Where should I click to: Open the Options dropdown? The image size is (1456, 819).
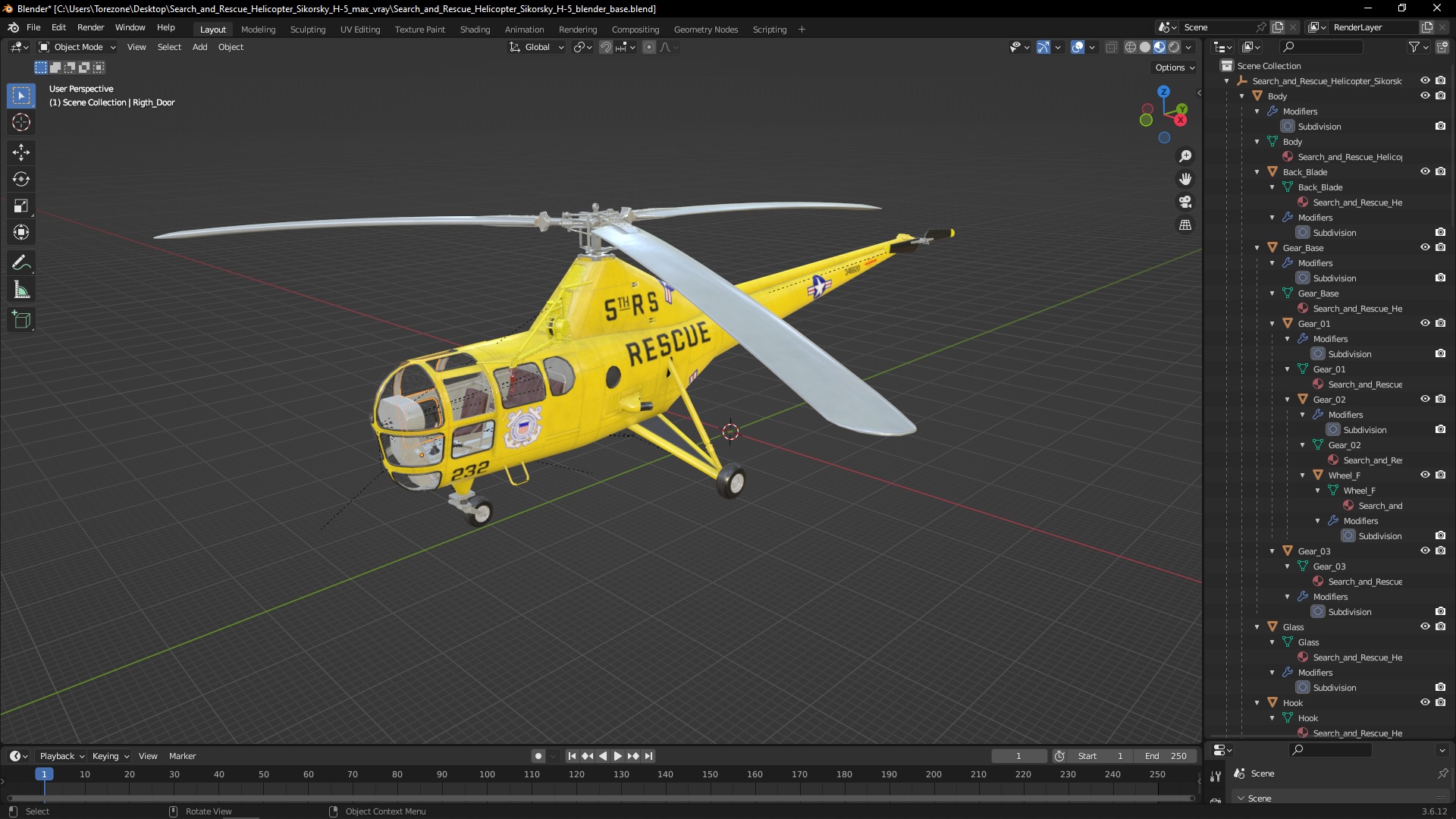coord(1175,67)
